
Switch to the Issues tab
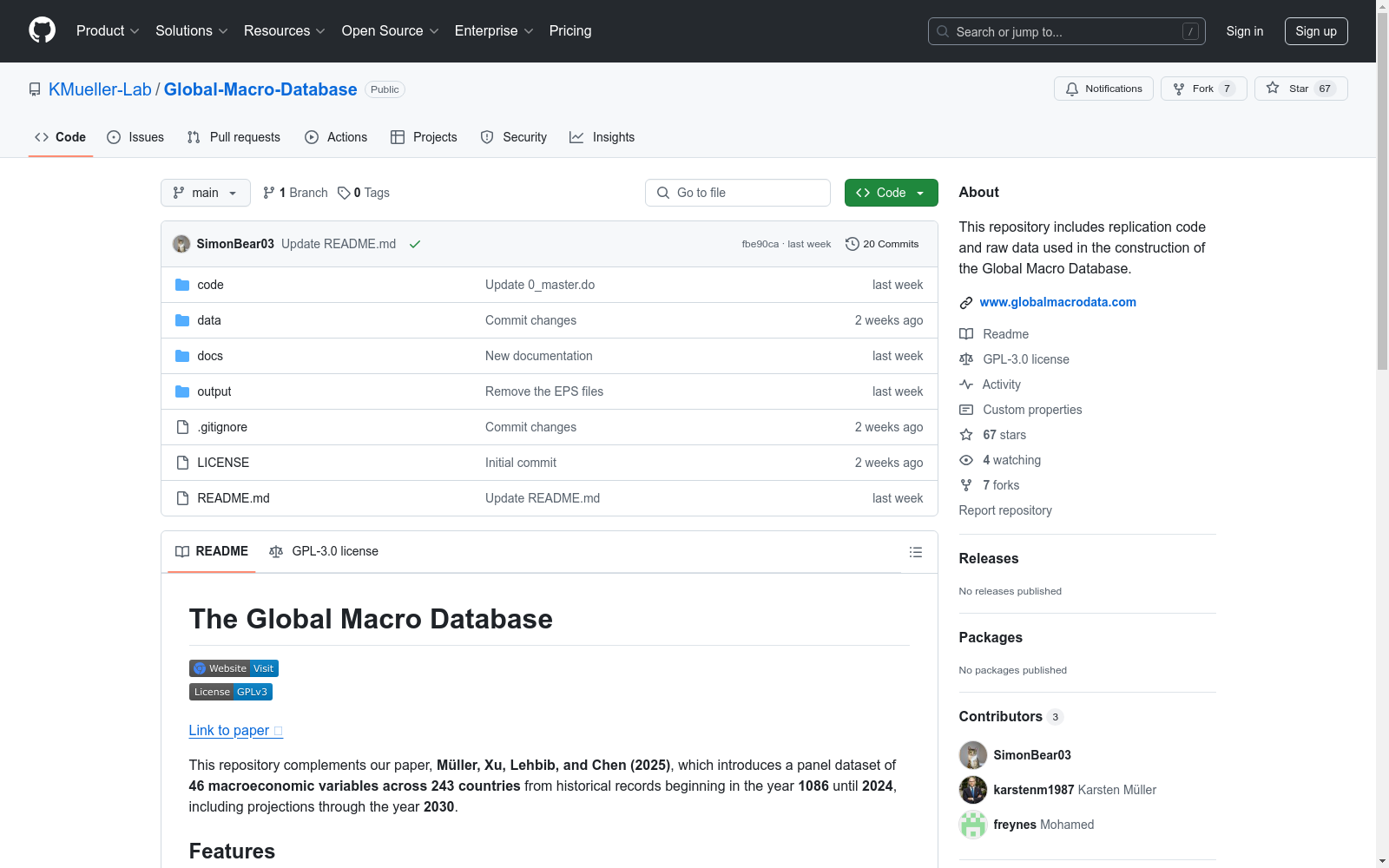point(135,137)
